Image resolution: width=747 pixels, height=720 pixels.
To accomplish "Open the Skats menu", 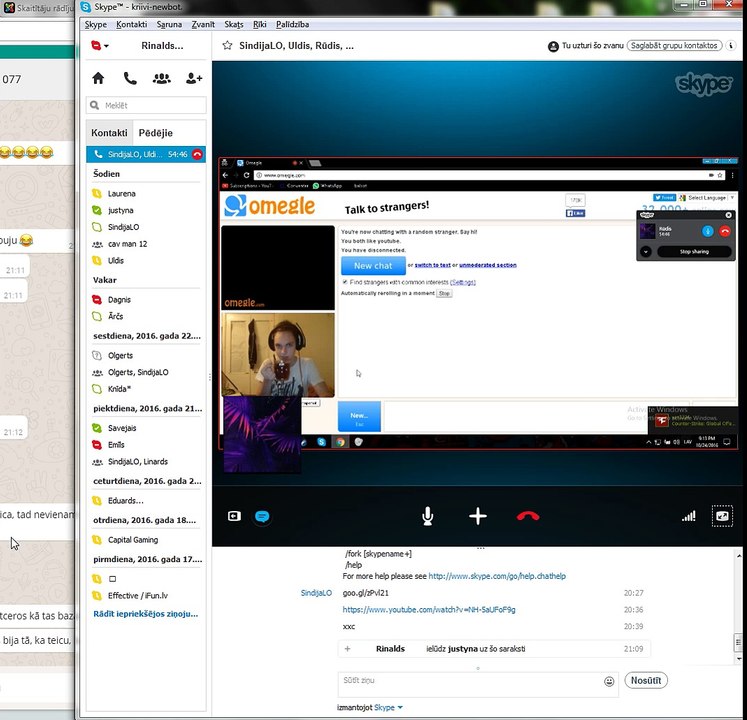I will coord(234,24).
